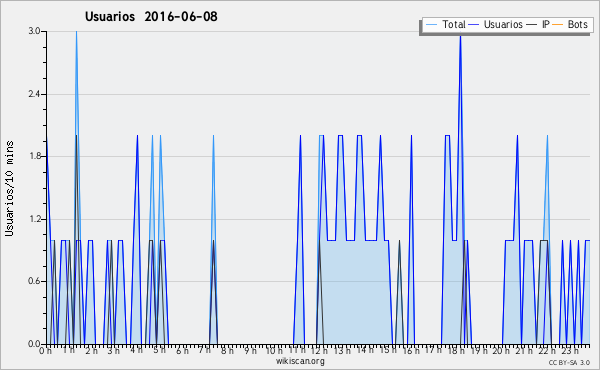600x370 pixels.
Task: Click the '16 h' x-axis label
Action: 411,350
